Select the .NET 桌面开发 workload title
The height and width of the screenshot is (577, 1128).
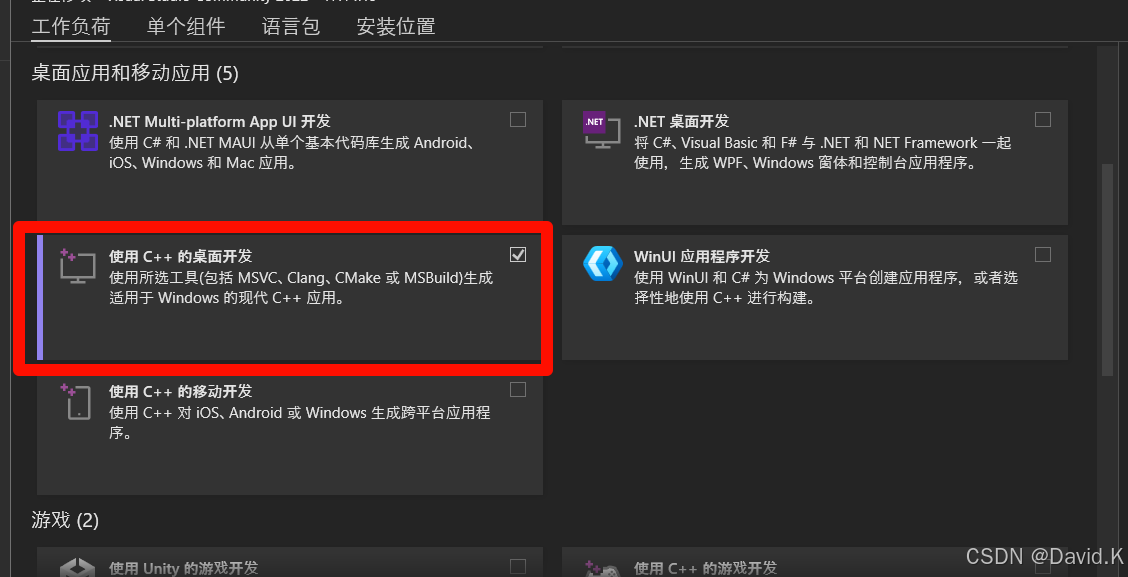(681, 121)
